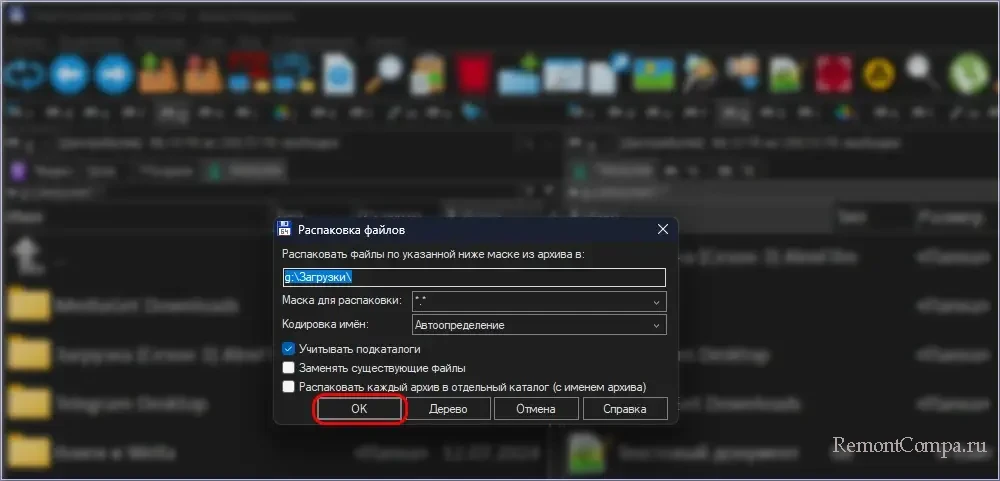Image resolution: width=1000 pixels, height=481 pixels.
Task: Cancel extraction via the Отмена button
Action: pyautogui.click(x=535, y=409)
